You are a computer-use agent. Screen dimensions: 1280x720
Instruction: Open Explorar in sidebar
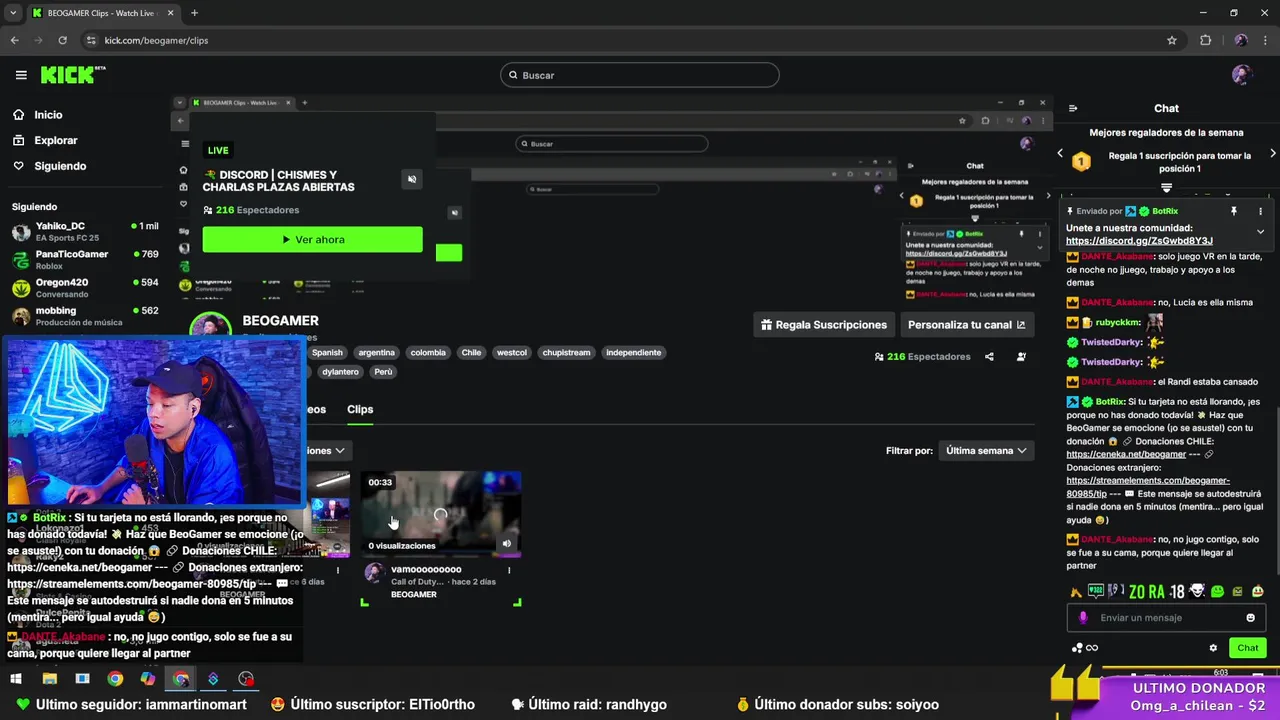(55, 141)
